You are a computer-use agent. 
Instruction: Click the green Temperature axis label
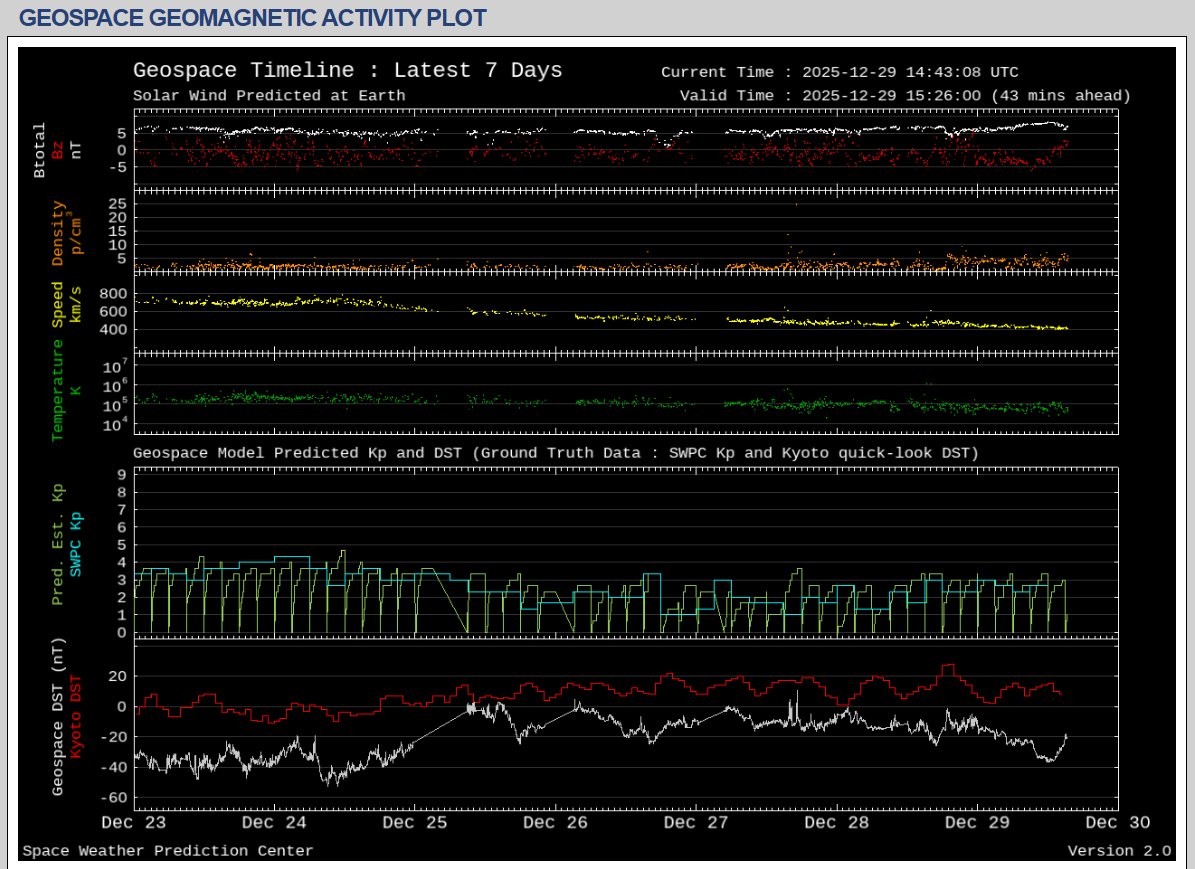coord(58,390)
